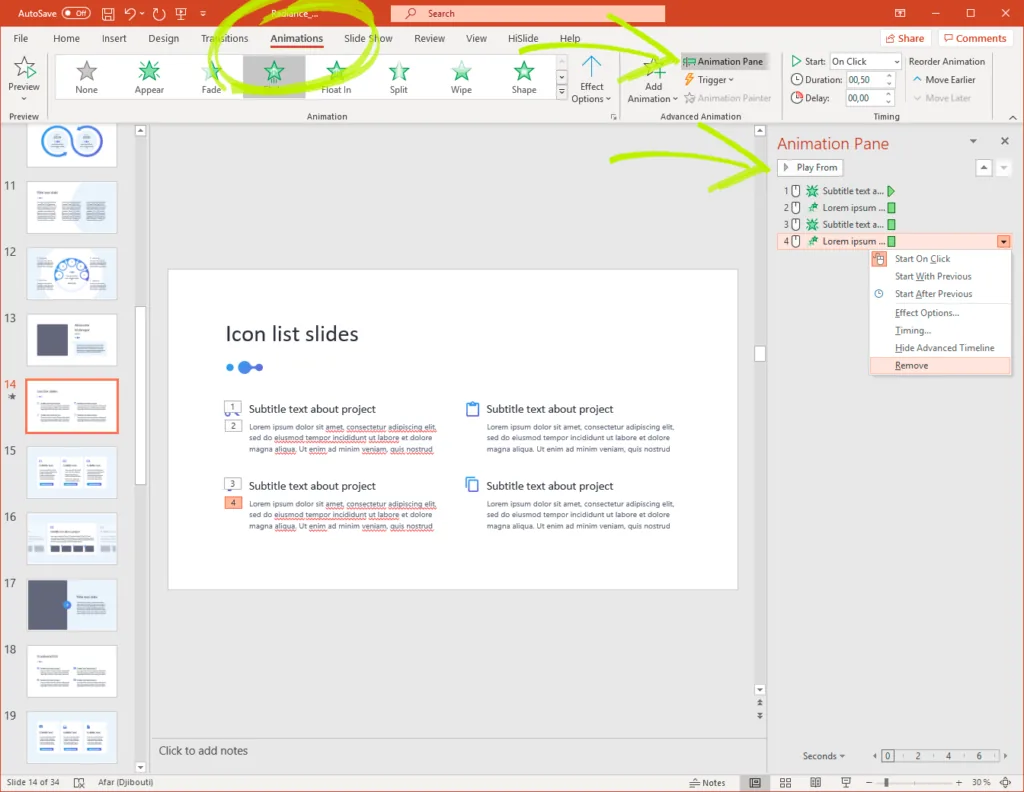
Task: Choose Start After Previous
Action: click(940, 294)
